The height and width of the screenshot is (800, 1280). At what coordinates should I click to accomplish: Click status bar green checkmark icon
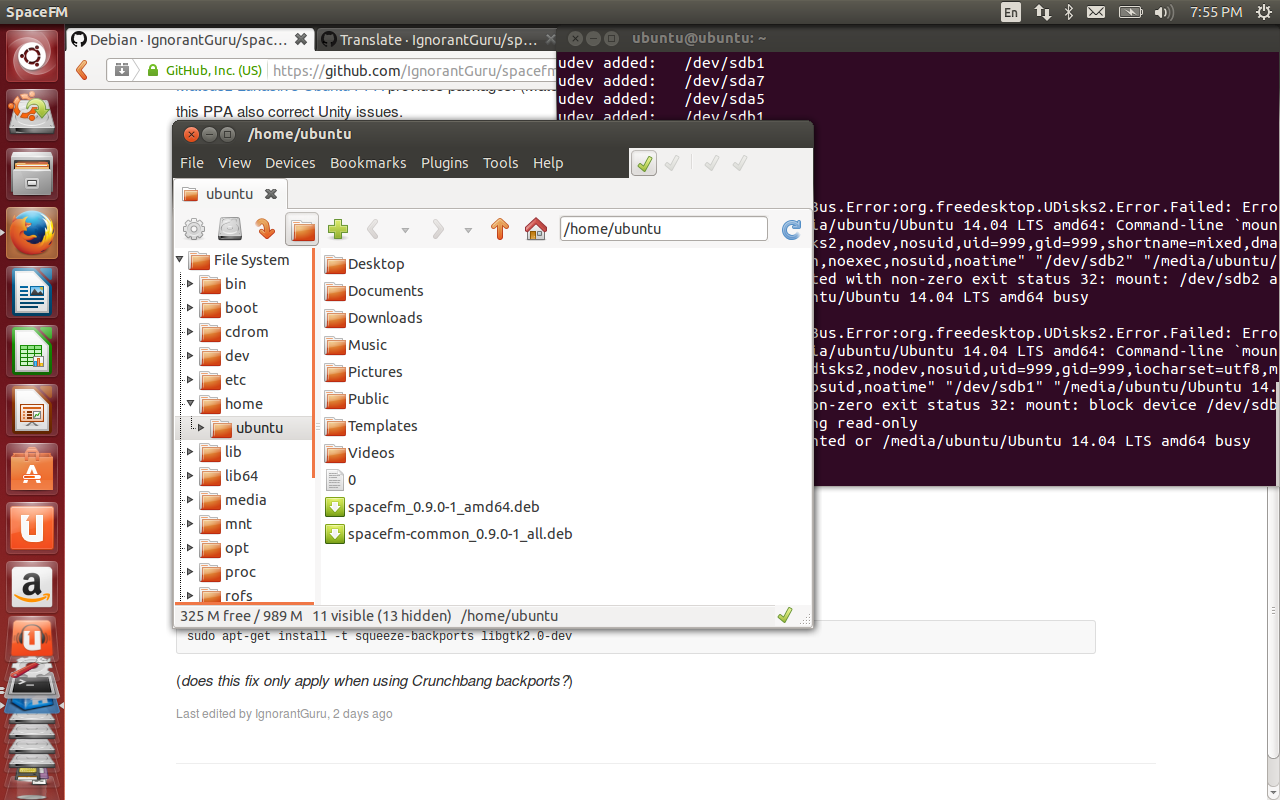(785, 615)
